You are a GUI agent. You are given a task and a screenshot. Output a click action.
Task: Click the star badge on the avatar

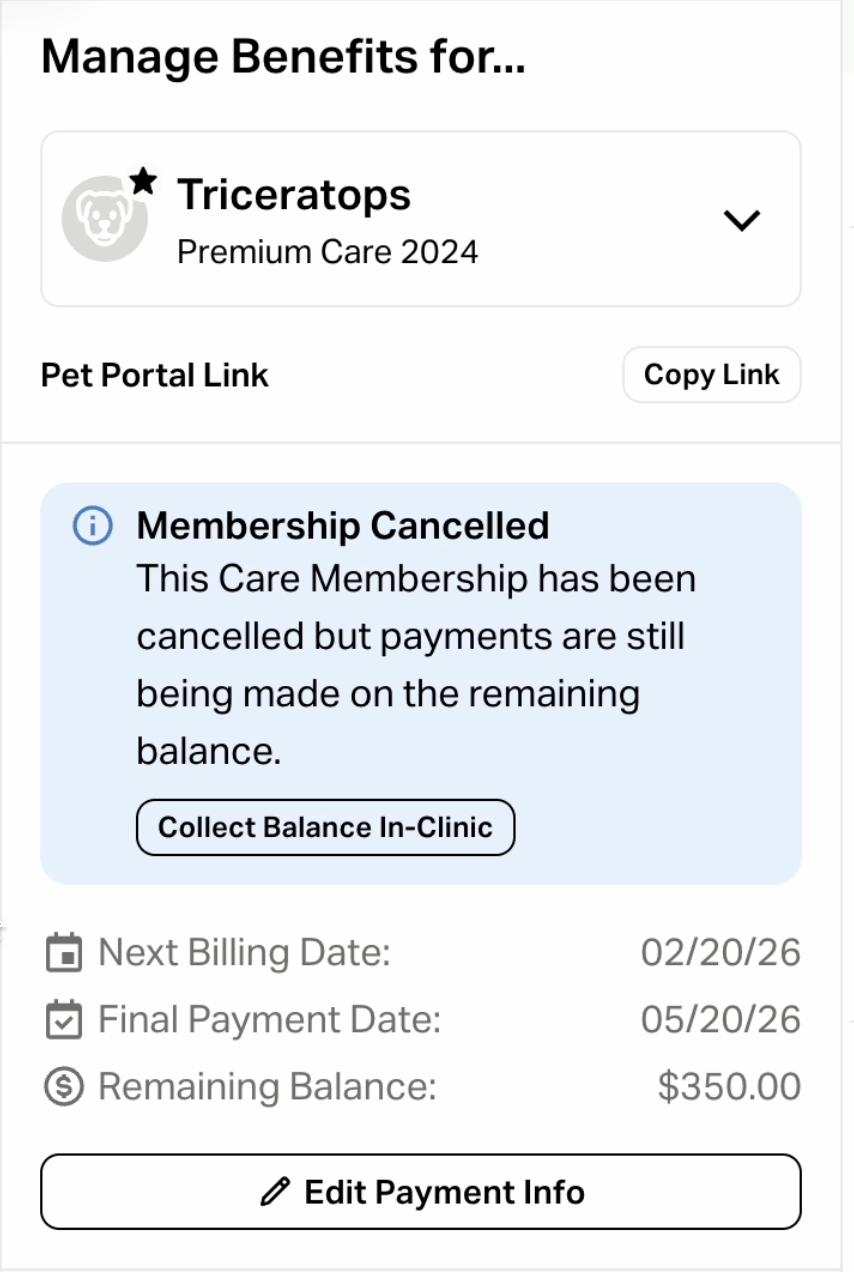(x=144, y=181)
